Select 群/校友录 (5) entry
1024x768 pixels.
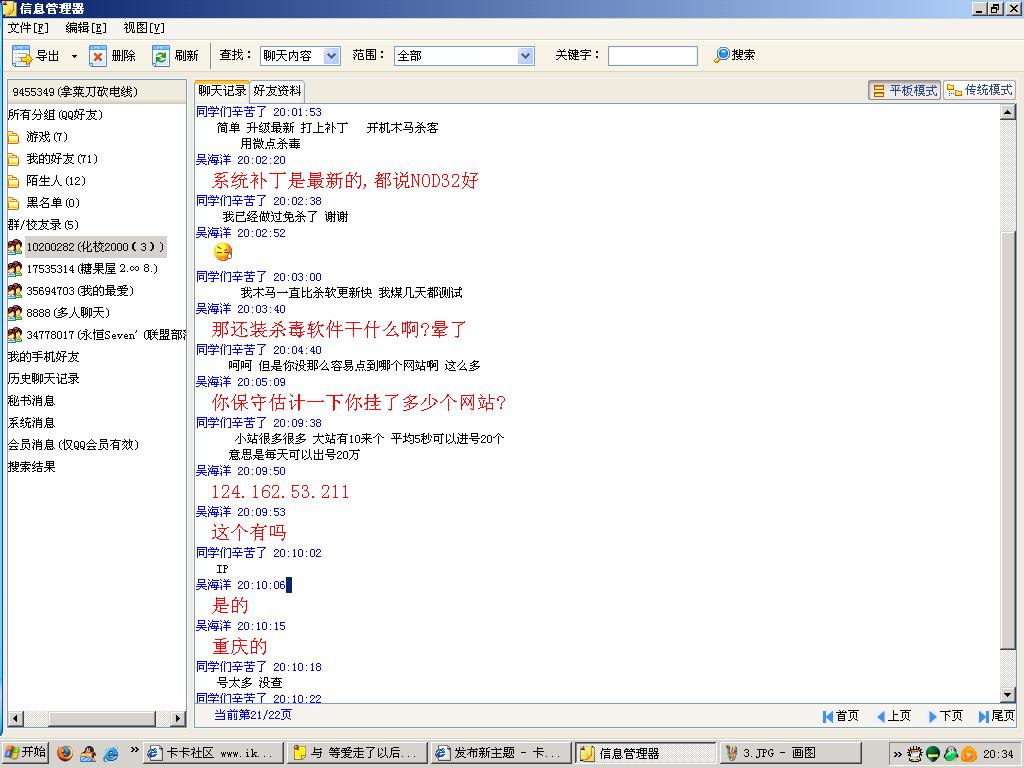pos(43,225)
